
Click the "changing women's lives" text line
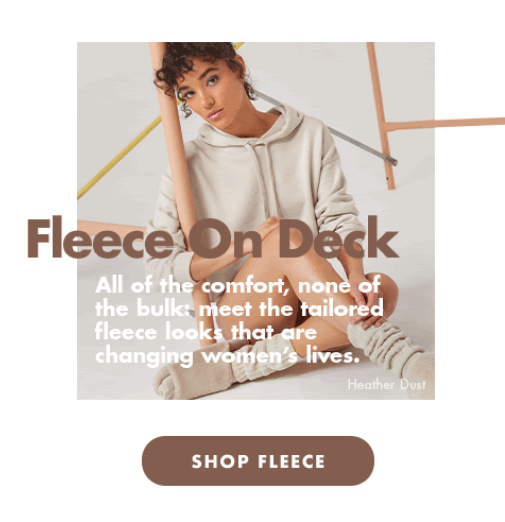tap(227, 355)
